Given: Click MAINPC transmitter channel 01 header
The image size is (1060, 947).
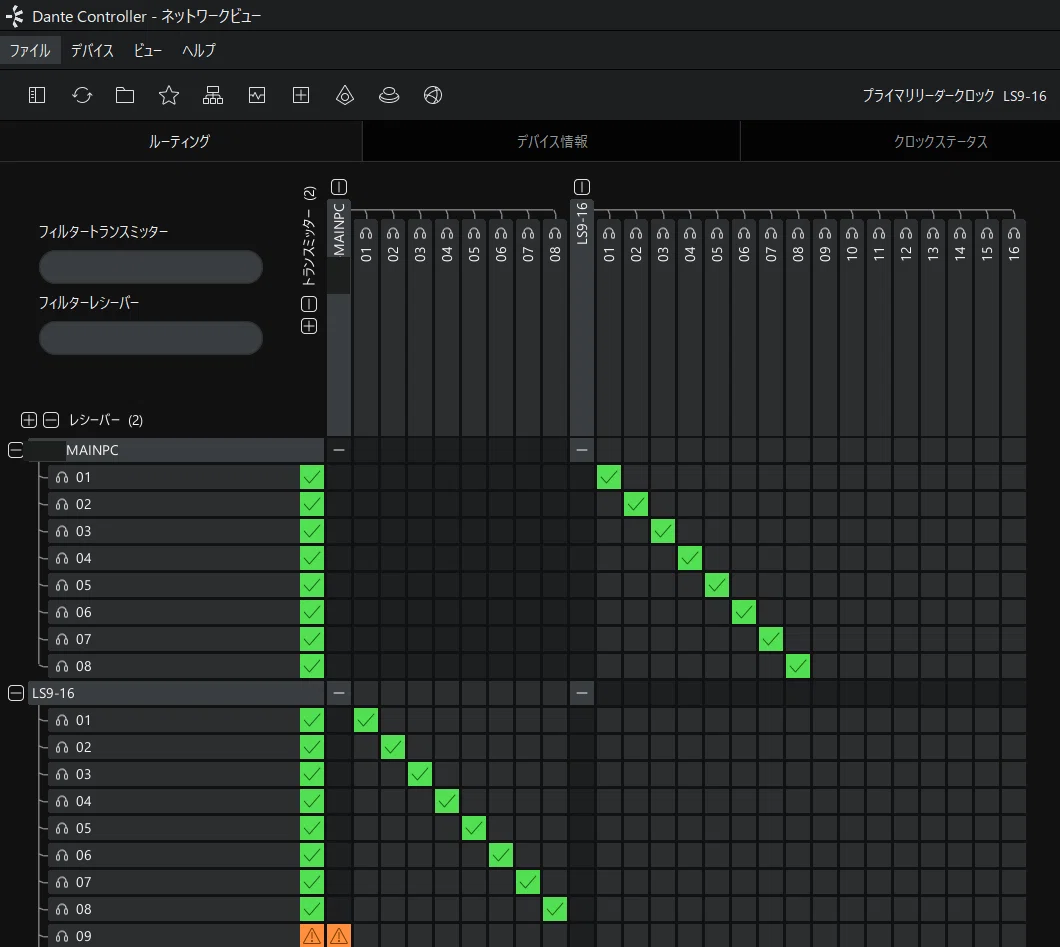Looking at the screenshot, I should click(366, 328).
